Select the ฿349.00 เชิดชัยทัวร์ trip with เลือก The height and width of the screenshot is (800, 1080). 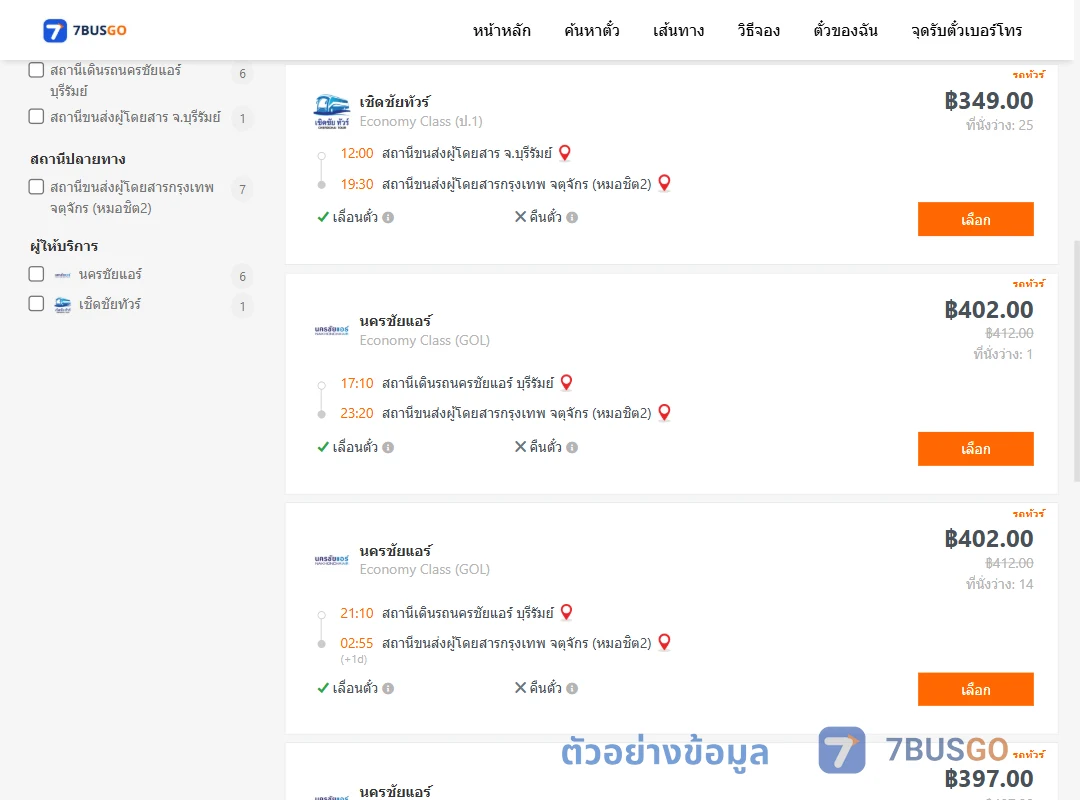click(975, 219)
